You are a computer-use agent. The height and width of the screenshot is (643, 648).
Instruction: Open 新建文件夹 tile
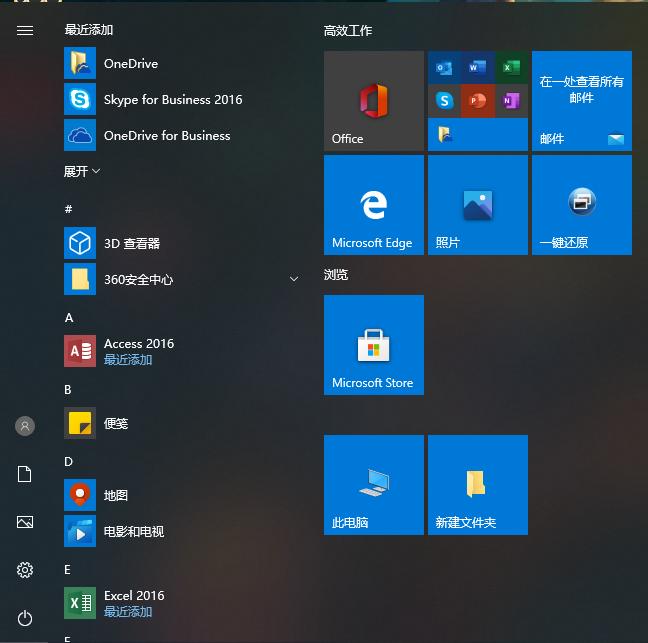point(478,485)
